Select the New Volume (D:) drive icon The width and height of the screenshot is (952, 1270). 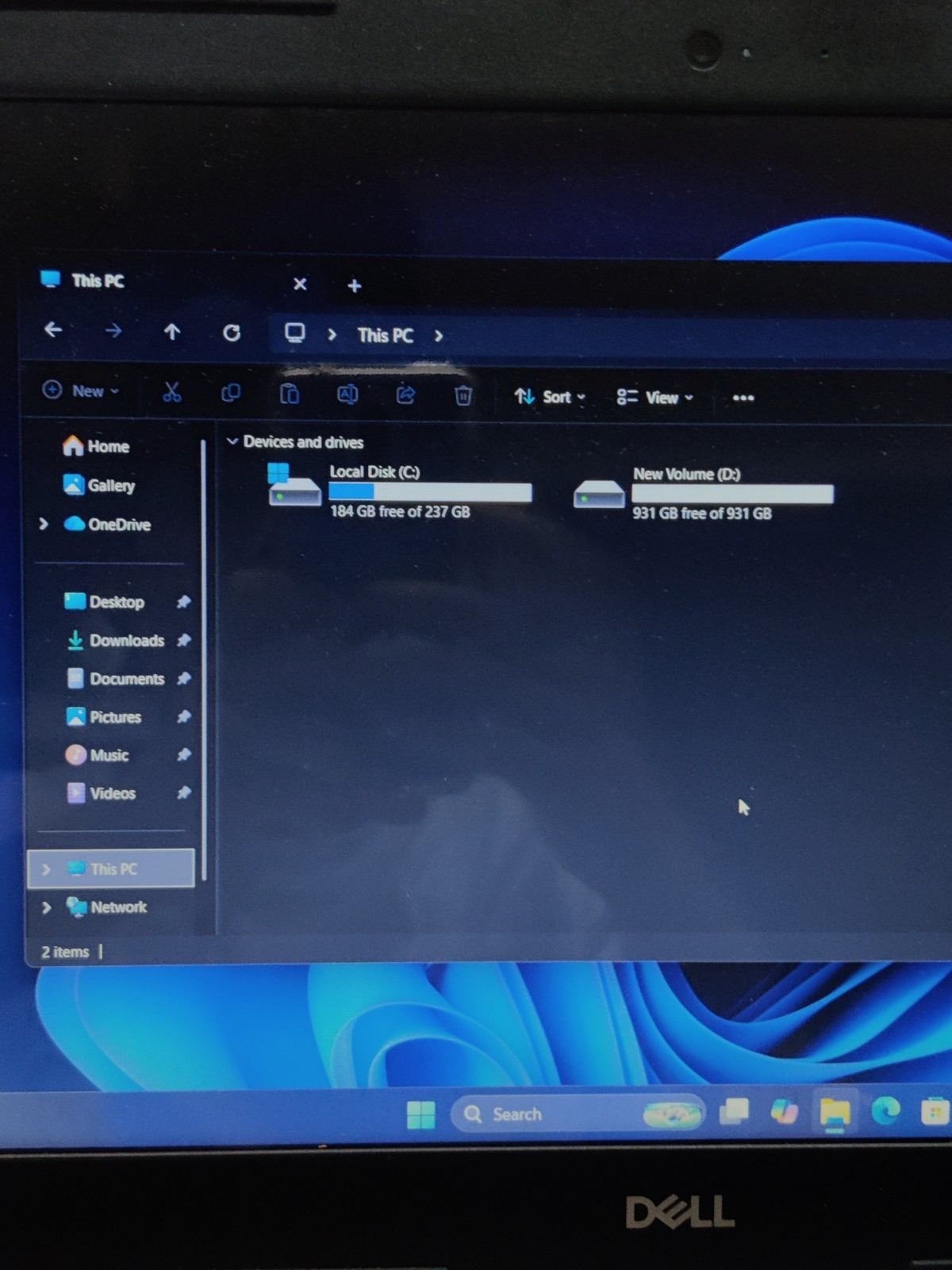pos(599,495)
